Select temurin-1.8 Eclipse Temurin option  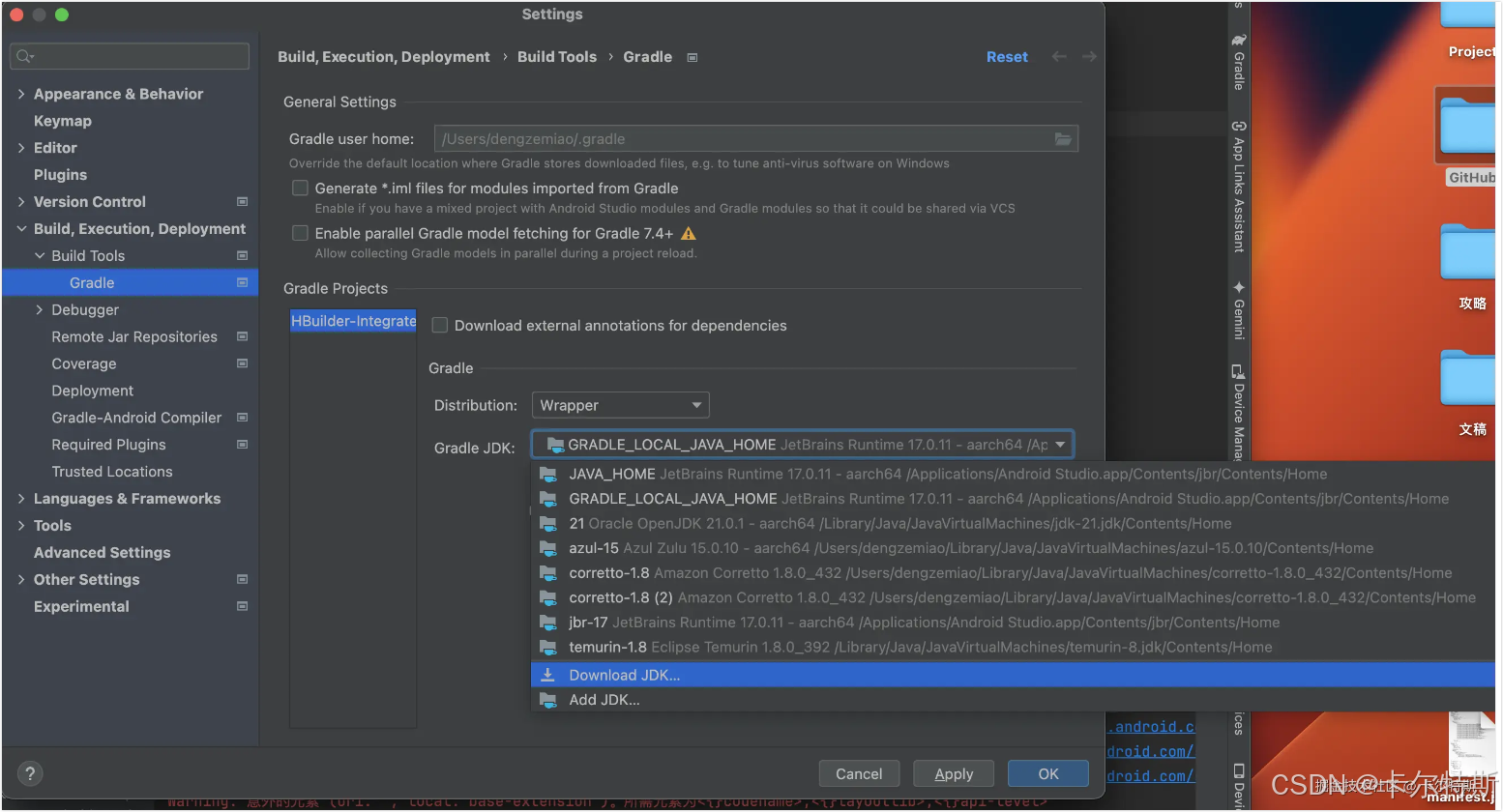(1013, 648)
